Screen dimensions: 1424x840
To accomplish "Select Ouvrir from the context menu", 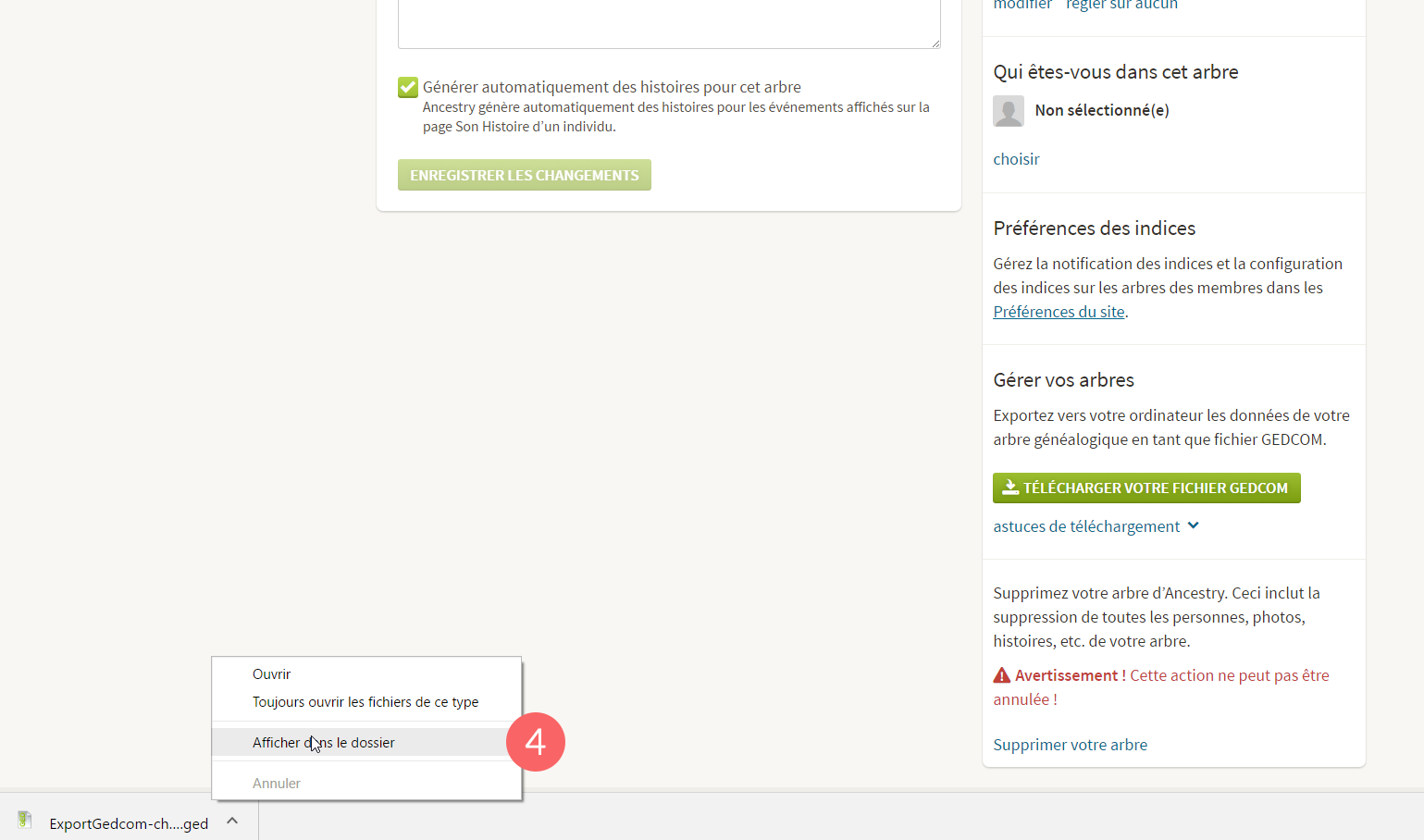I will pos(272,674).
